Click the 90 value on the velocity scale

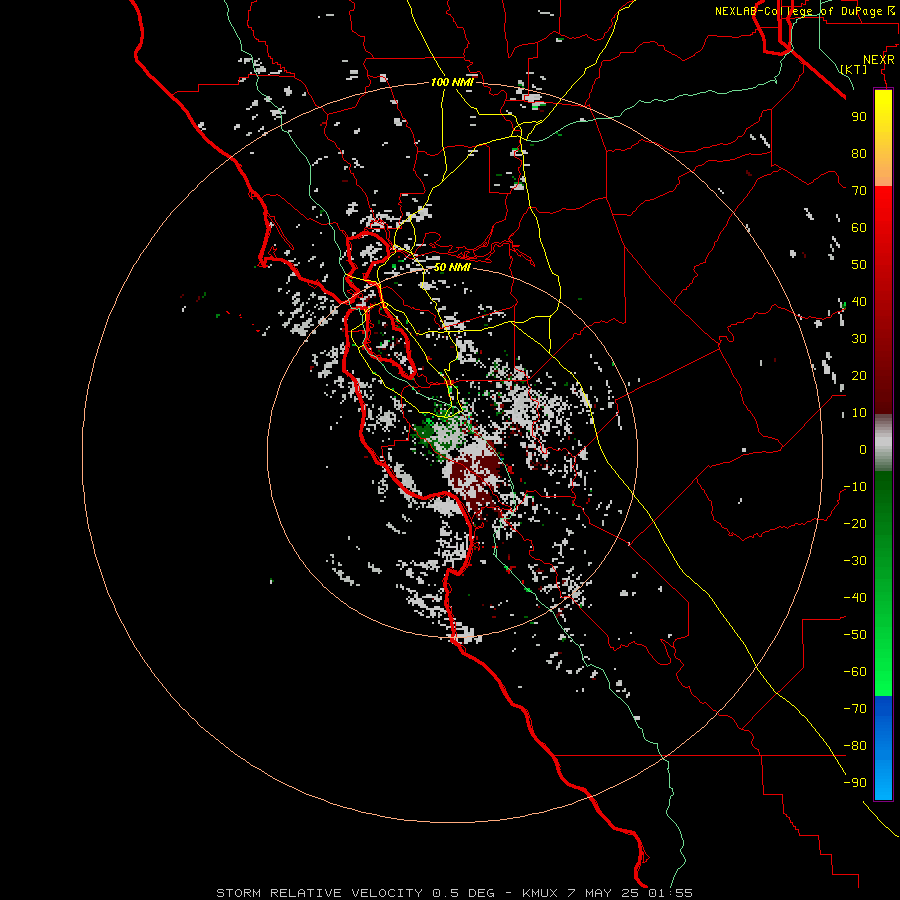click(859, 117)
